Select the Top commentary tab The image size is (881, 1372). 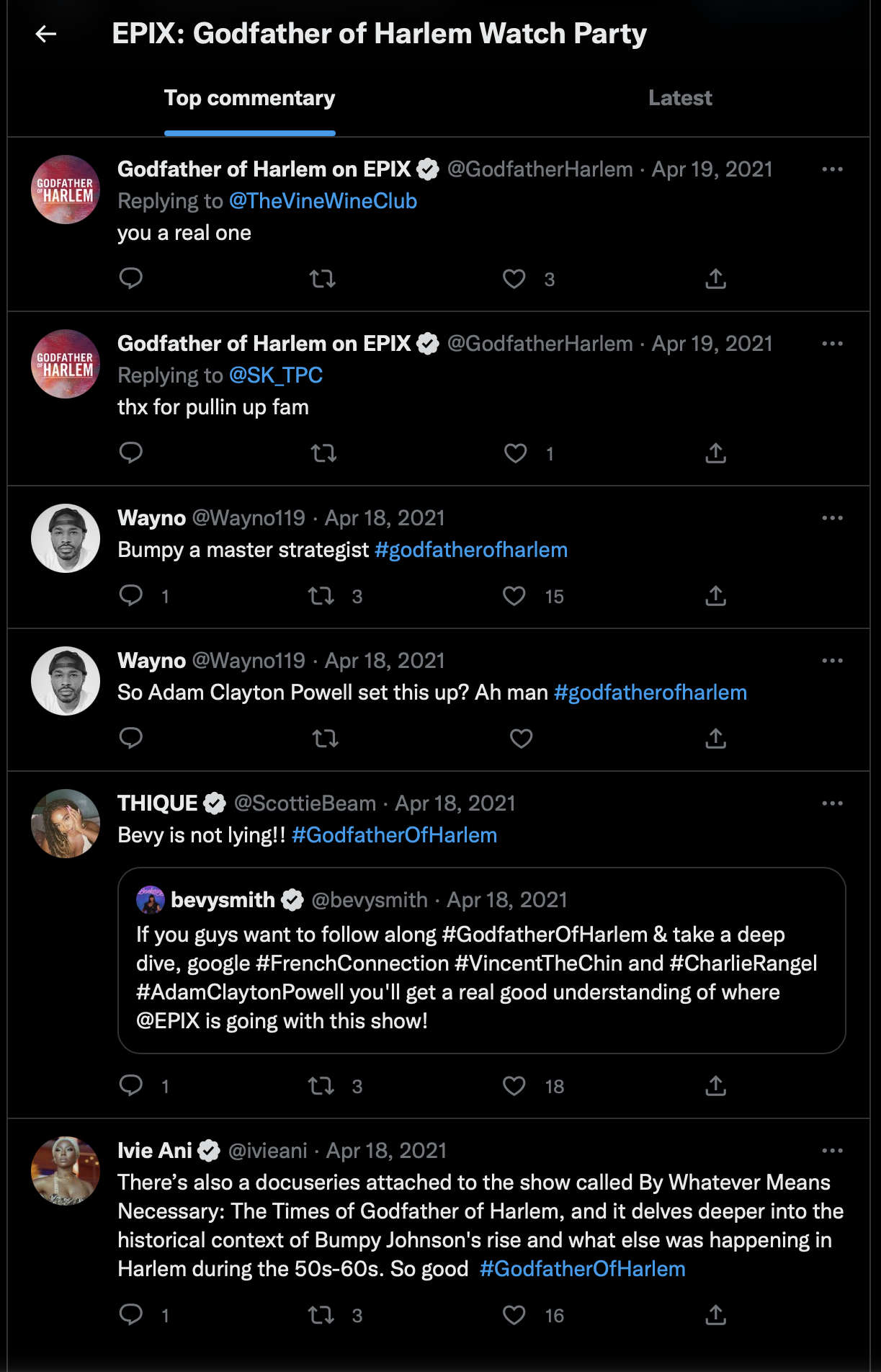pos(249,98)
